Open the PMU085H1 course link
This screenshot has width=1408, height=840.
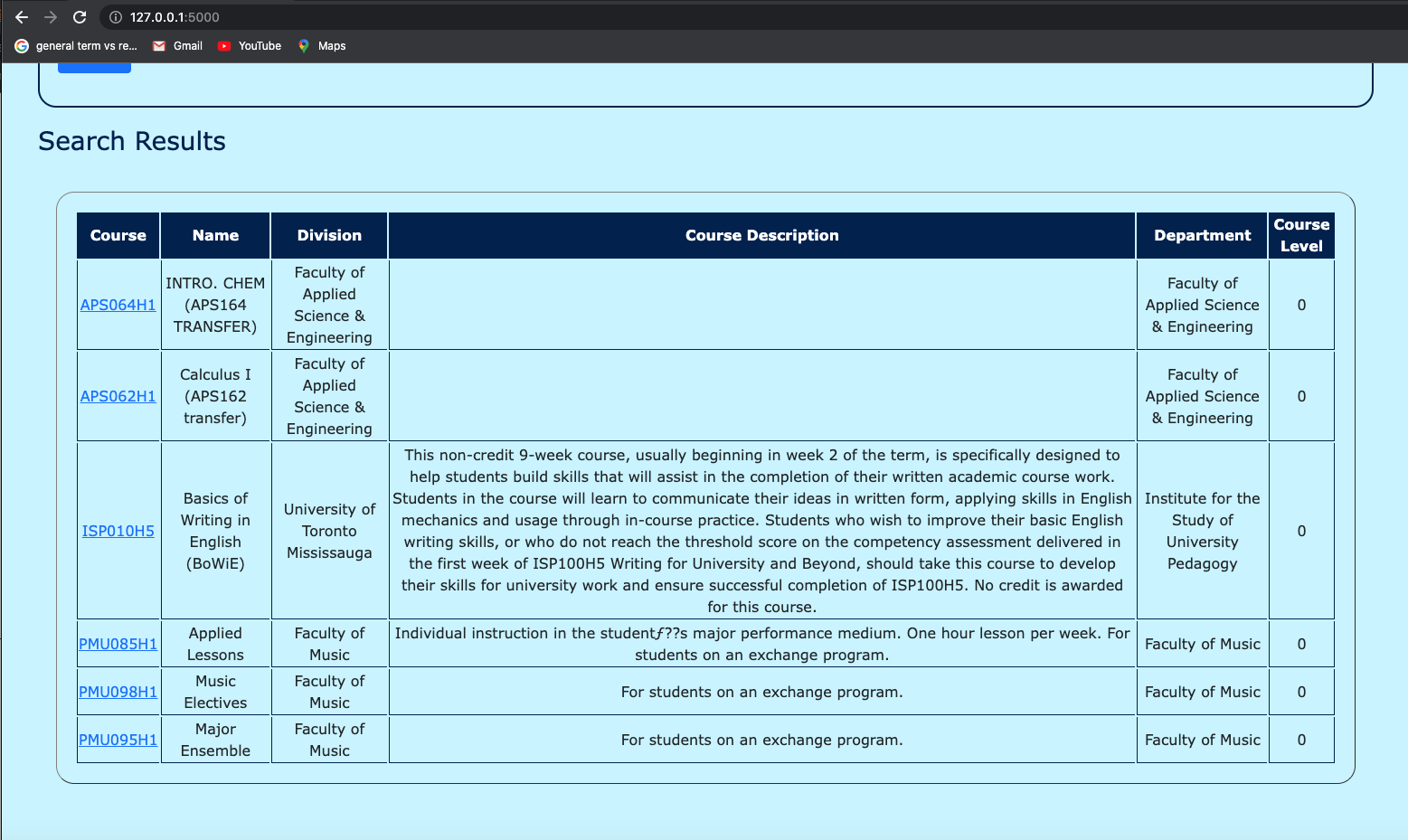pos(118,643)
